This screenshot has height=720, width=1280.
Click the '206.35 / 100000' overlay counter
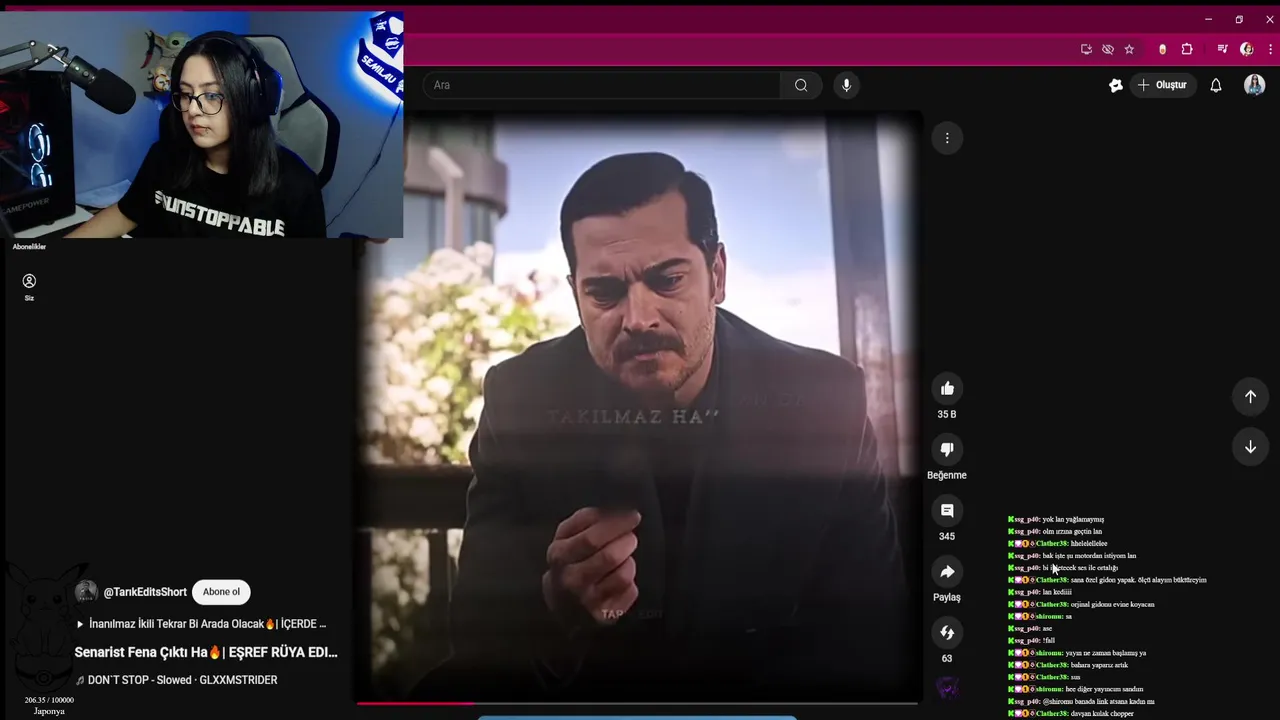pyautogui.click(x=49, y=700)
